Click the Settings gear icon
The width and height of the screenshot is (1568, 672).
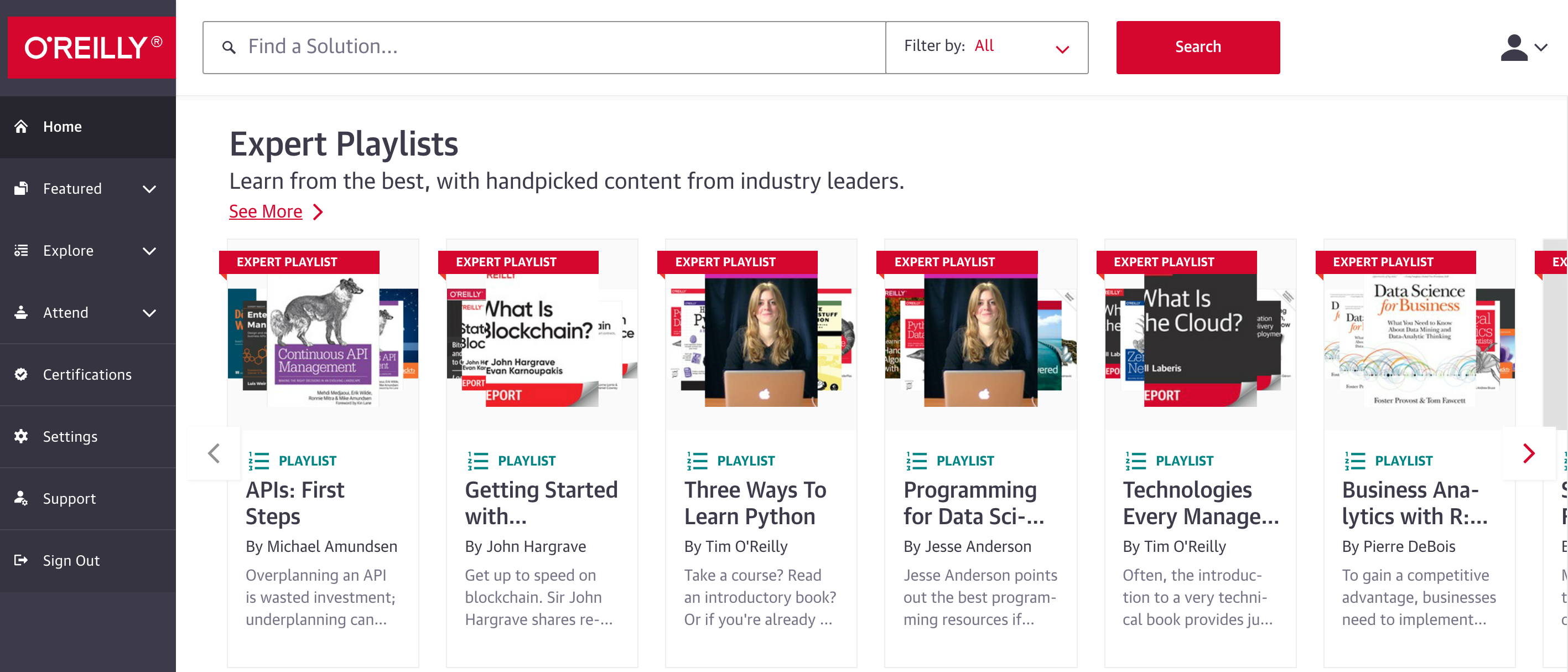point(22,436)
